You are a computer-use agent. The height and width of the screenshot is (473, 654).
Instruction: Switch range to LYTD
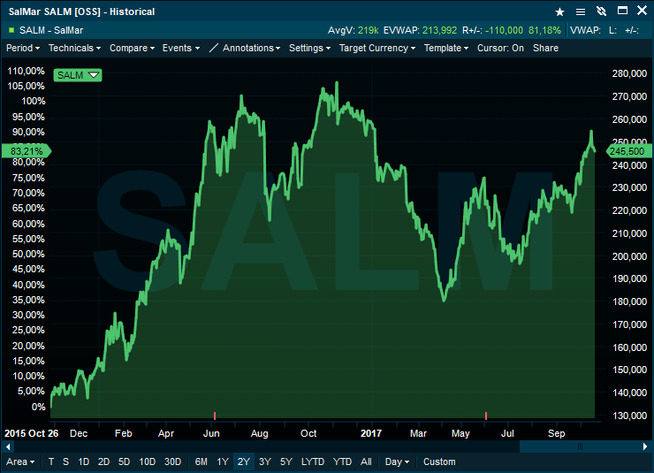click(x=313, y=462)
